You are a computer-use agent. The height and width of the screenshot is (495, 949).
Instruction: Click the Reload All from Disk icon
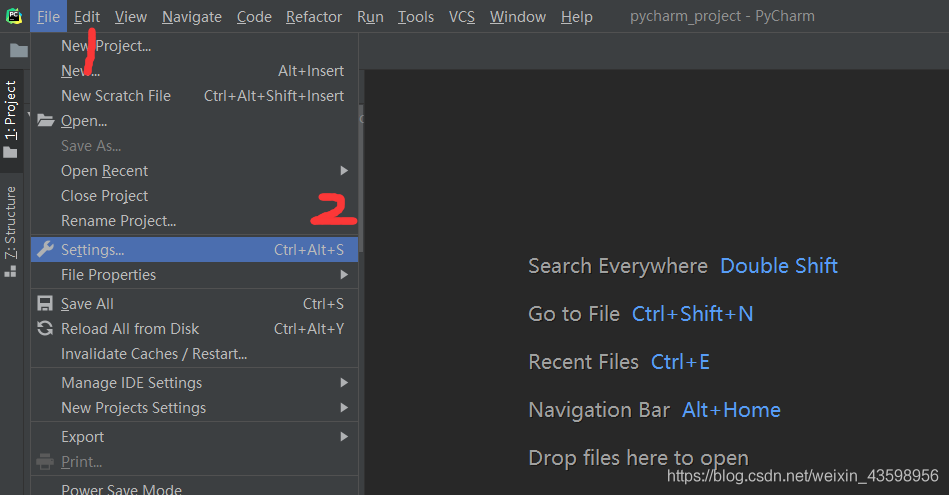coord(45,329)
